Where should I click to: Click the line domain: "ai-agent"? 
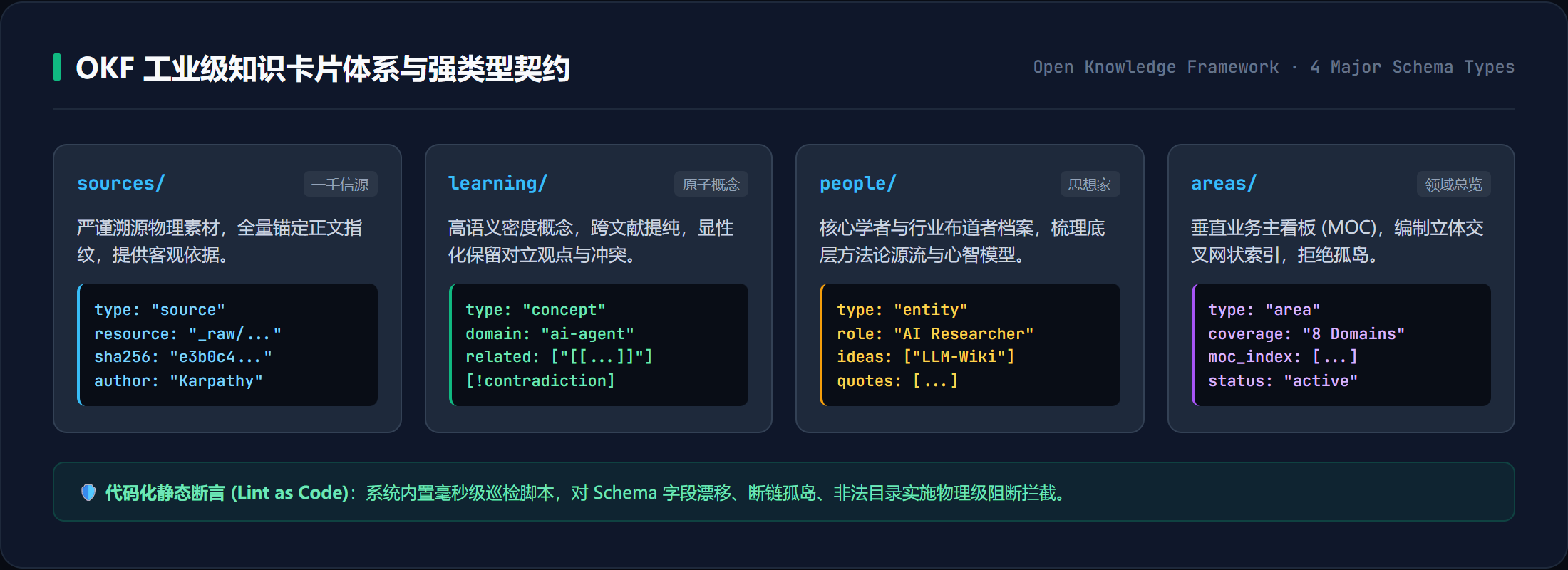coord(550,333)
